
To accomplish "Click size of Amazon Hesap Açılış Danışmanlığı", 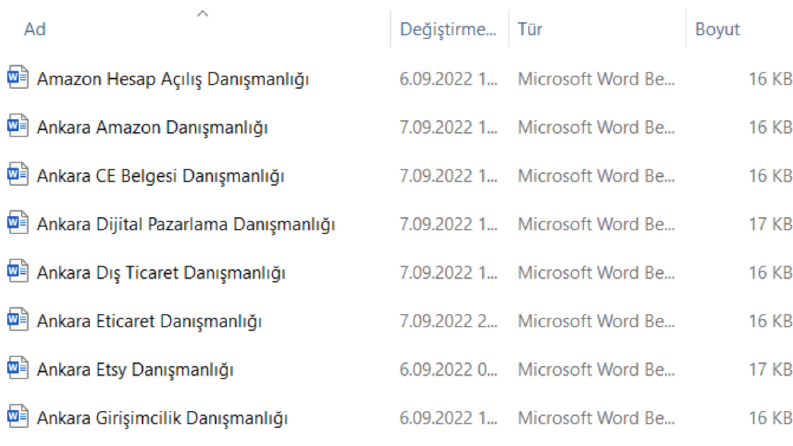I will (770, 79).
